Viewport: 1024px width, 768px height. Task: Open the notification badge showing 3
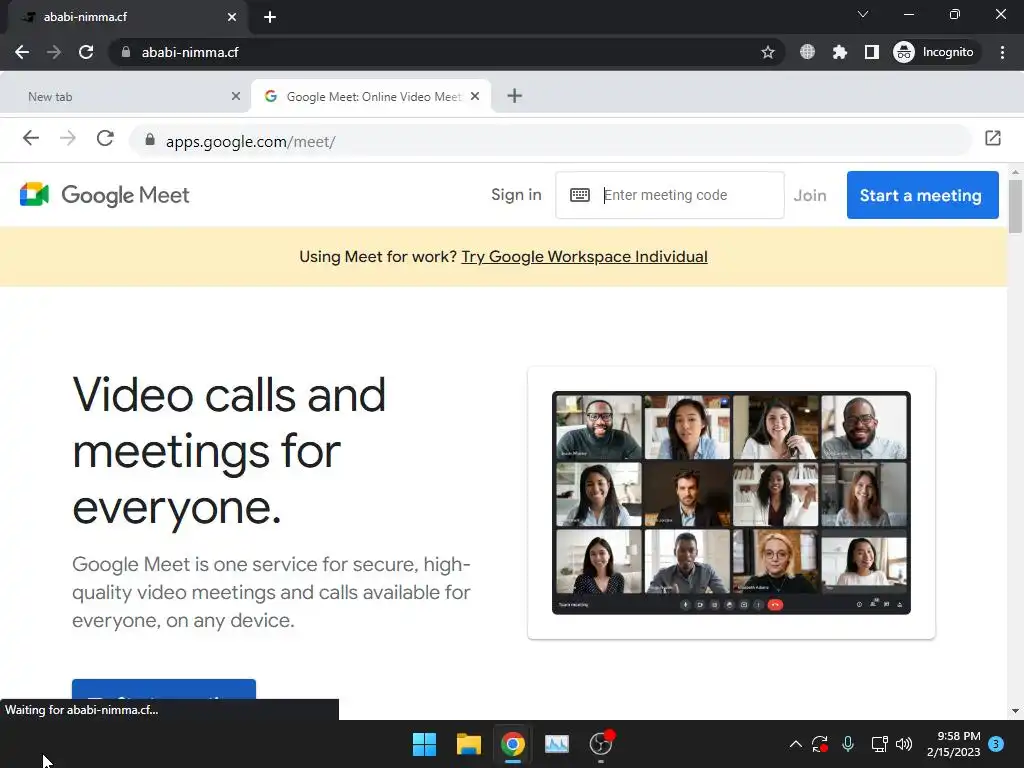(x=996, y=744)
